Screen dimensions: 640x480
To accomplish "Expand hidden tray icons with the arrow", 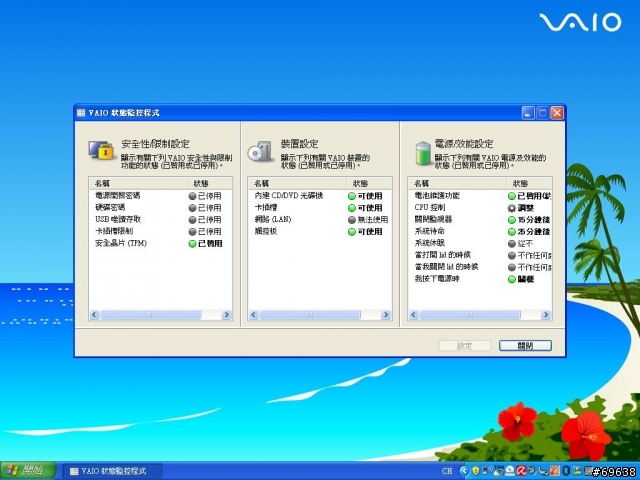I will click(464, 471).
